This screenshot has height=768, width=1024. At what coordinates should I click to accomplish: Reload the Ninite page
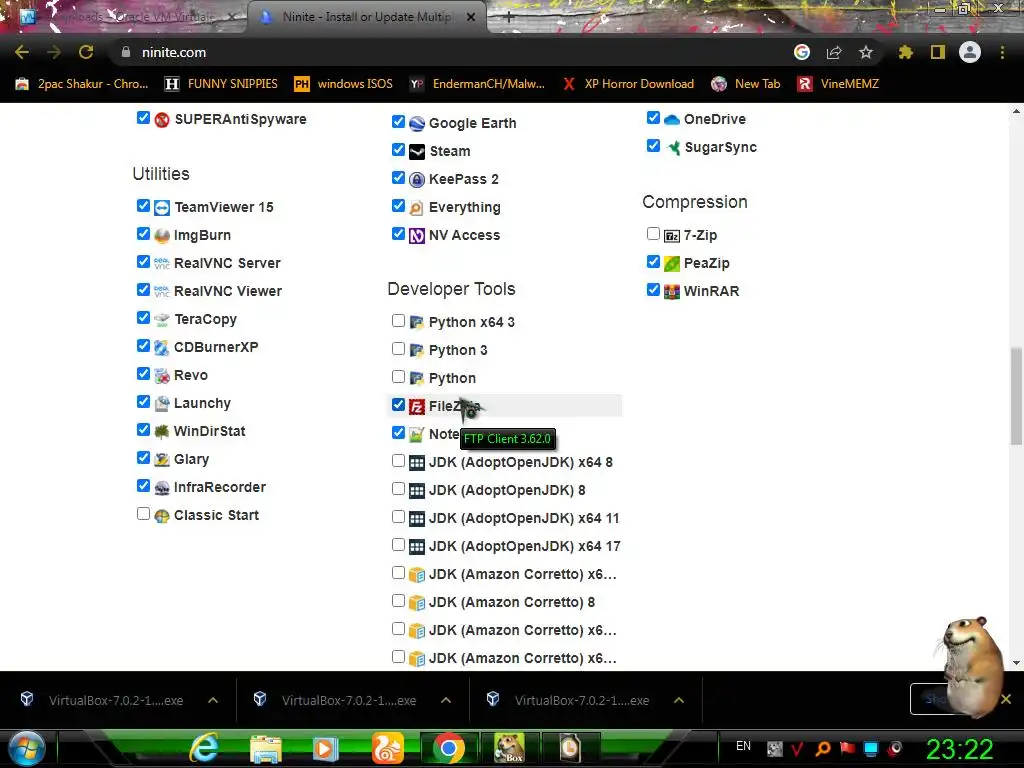pyautogui.click(x=86, y=52)
